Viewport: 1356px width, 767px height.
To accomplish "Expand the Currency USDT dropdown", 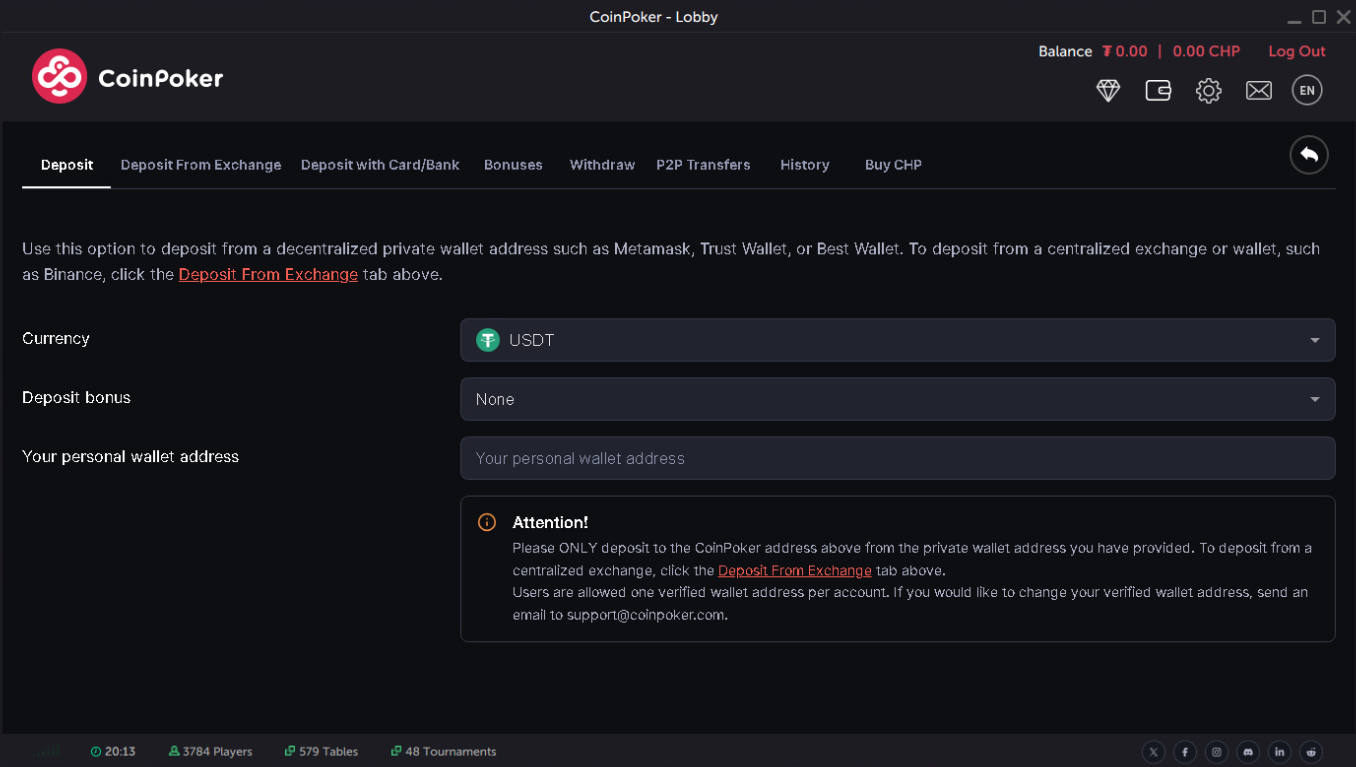I will (x=897, y=340).
